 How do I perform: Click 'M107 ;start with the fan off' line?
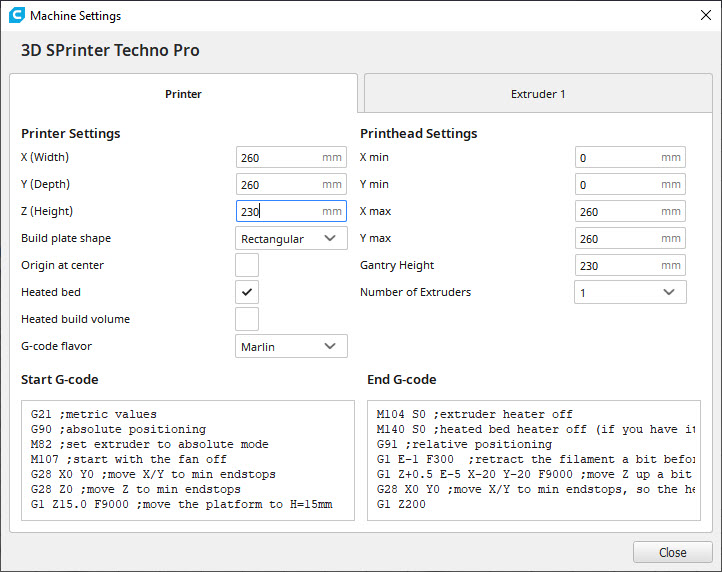click(128, 459)
